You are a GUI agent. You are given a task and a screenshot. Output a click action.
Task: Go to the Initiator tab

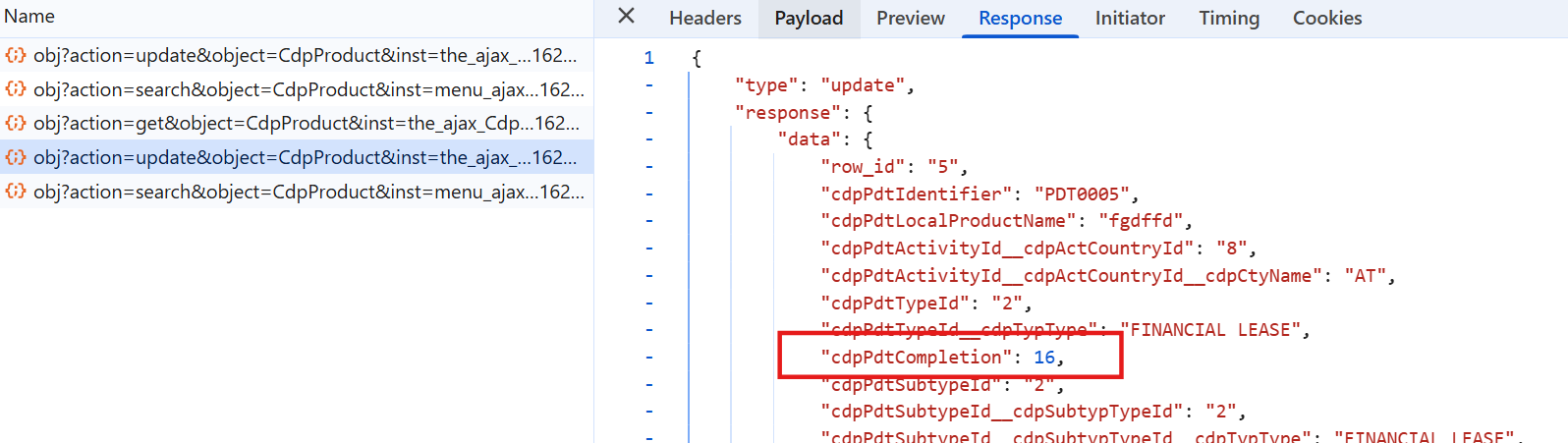[1130, 19]
